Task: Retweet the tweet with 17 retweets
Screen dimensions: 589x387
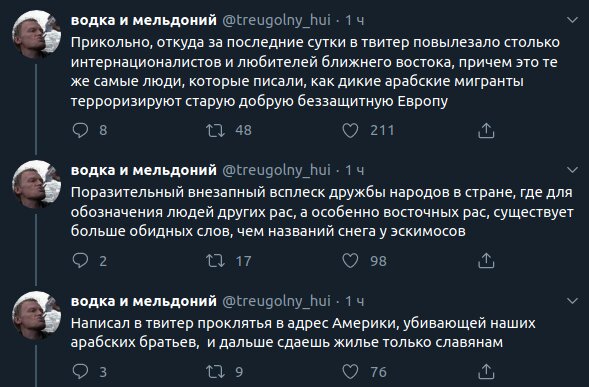Action: 215,261
